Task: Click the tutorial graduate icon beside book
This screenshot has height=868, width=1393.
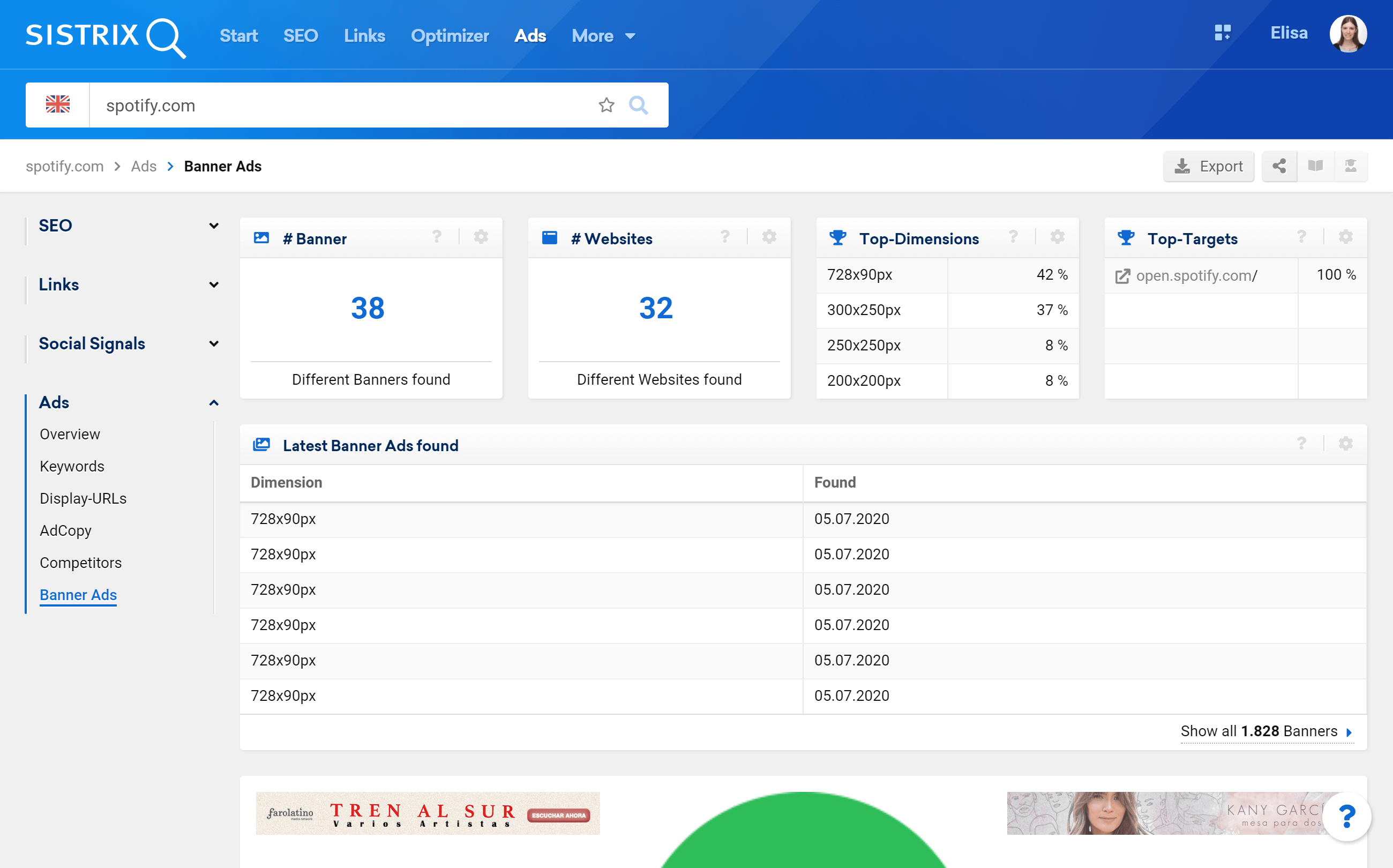Action: 1351,167
